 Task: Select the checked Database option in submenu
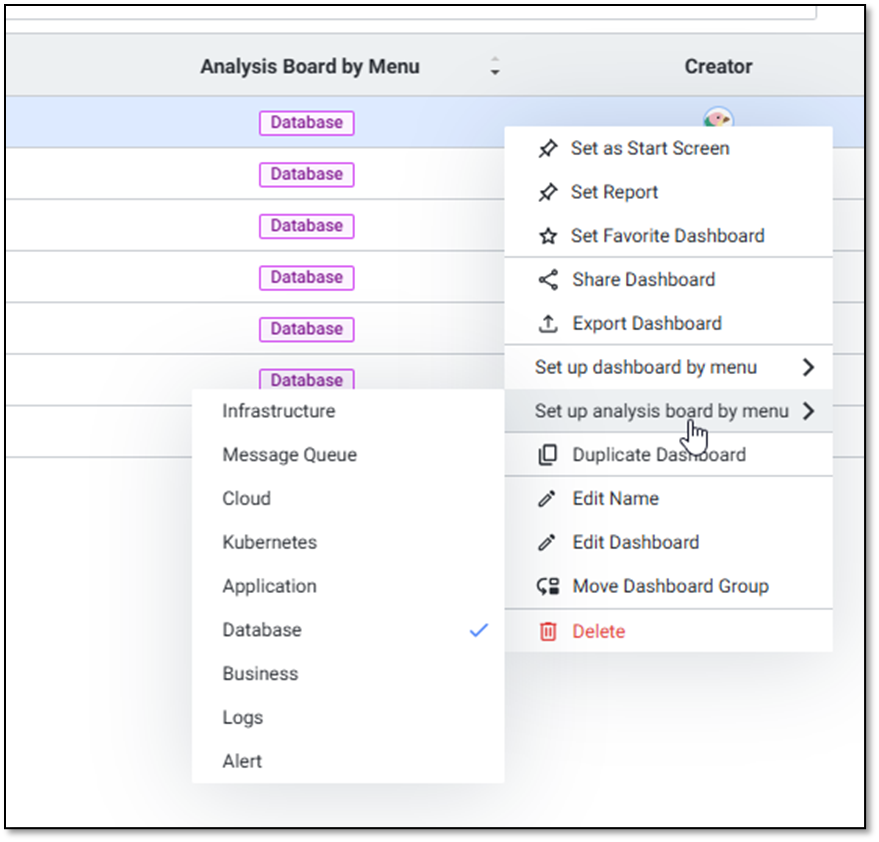pyautogui.click(x=262, y=630)
